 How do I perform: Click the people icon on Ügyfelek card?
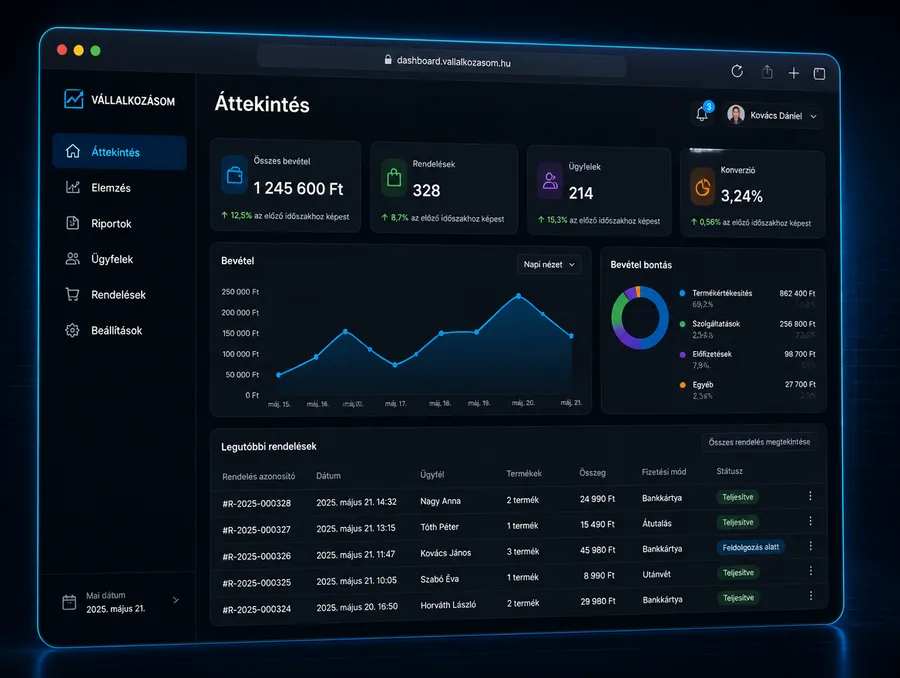click(x=550, y=181)
